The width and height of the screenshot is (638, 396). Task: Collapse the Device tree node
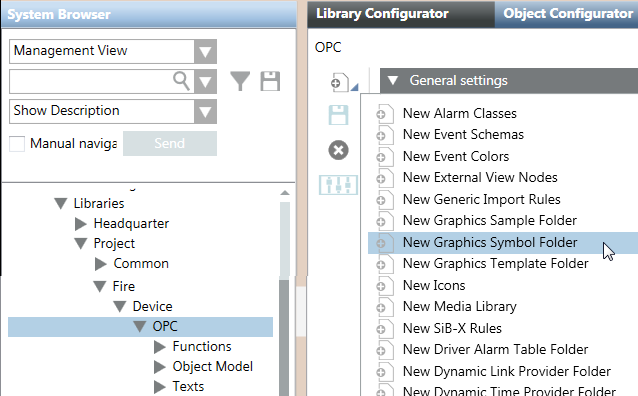[x=120, y=306]
